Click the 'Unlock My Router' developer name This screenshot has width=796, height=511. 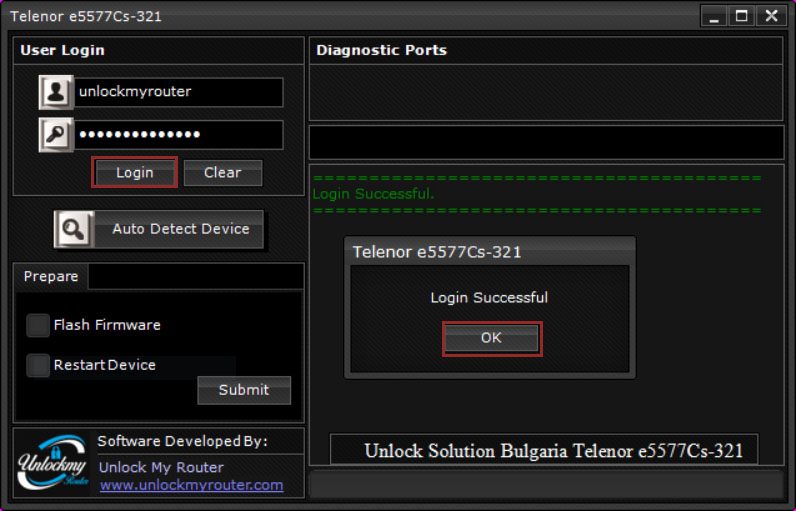pyautogui.click(x=161, y=467)
